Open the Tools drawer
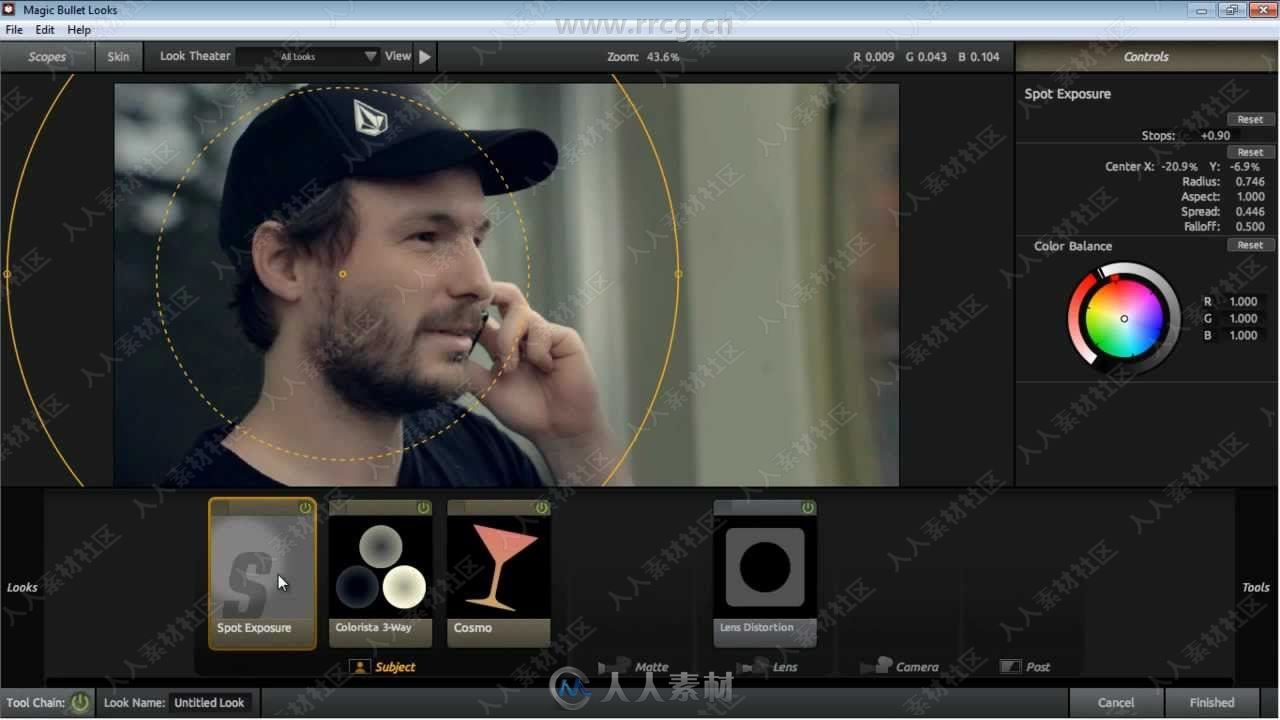1280x720 pixels. pos(1256,588)
